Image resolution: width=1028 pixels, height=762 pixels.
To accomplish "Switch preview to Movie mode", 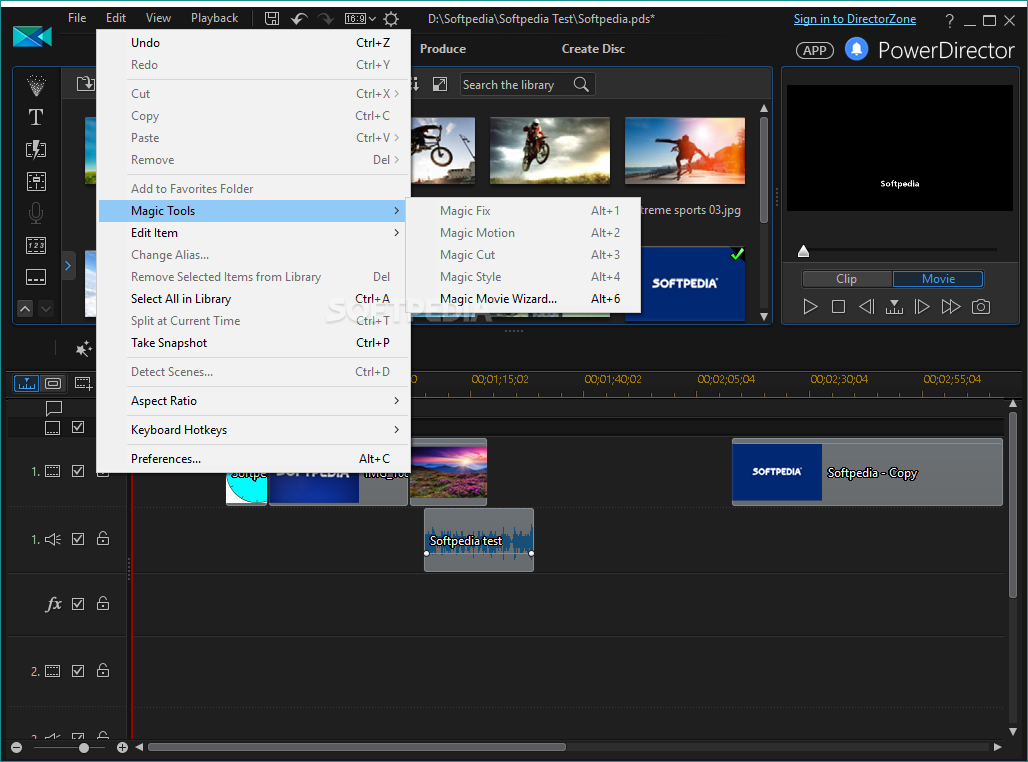I will click(x=938, y=279).
